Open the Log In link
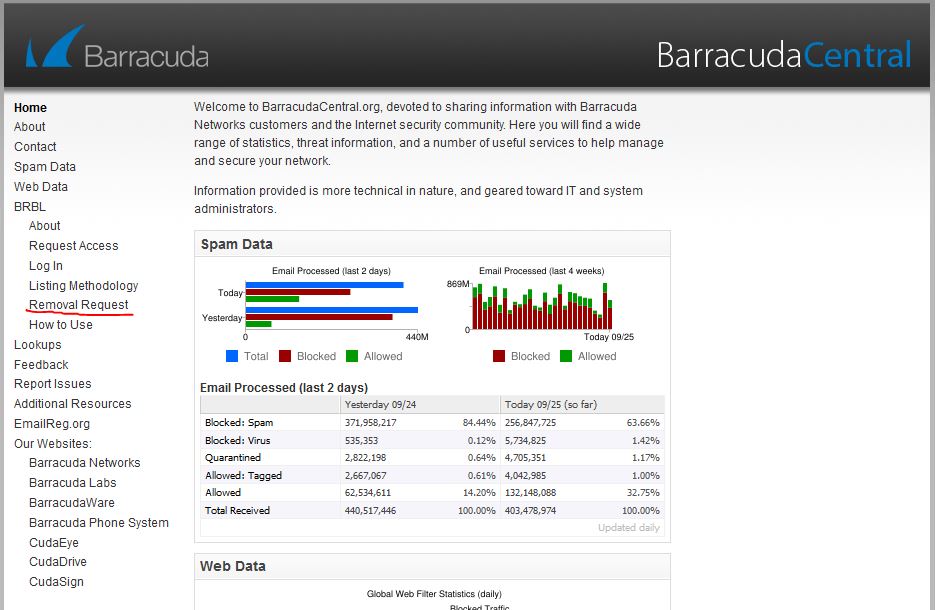The height and width of the screenshot is (610, 935). click(x=46, y=266)
